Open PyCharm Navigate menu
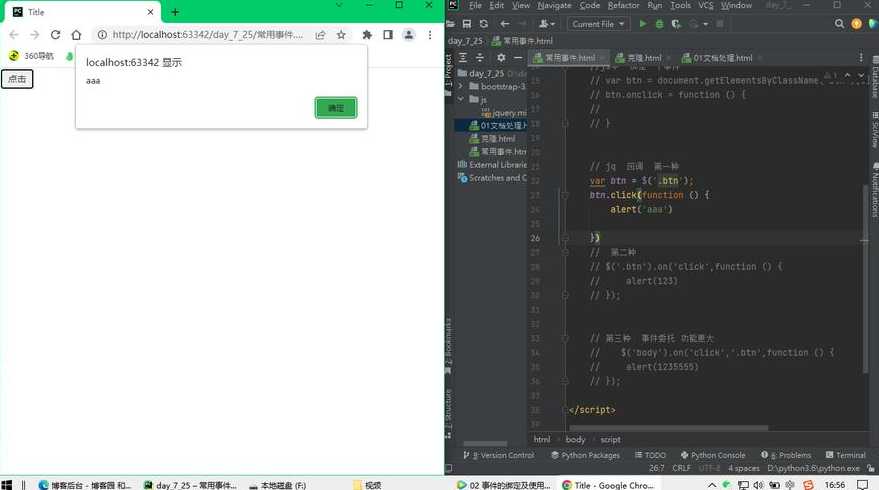Viewport: 879px width, 490px height. [554, 5]
